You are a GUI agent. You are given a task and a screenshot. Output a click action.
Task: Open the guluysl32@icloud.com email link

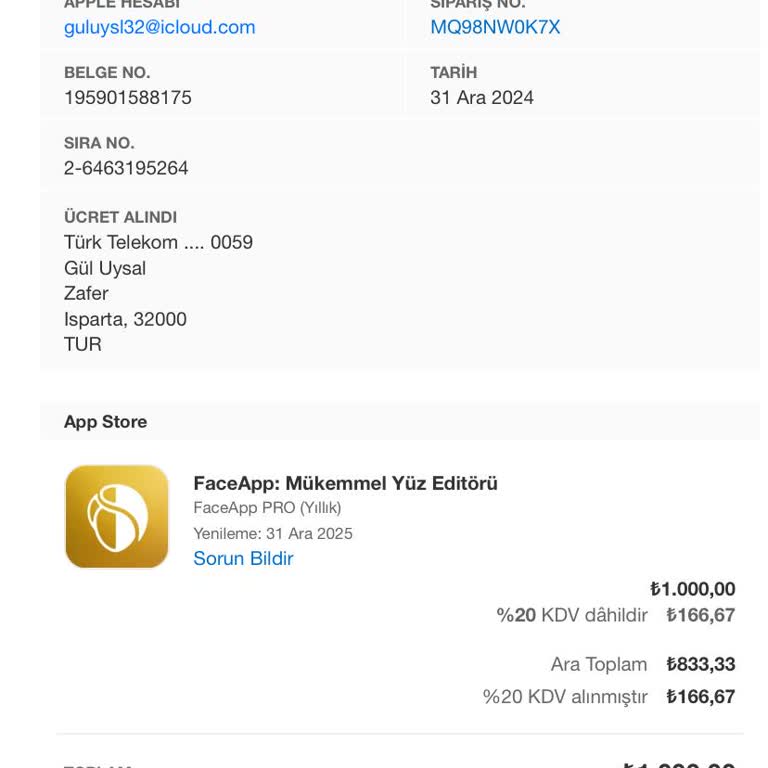click(x=160, y=27)
